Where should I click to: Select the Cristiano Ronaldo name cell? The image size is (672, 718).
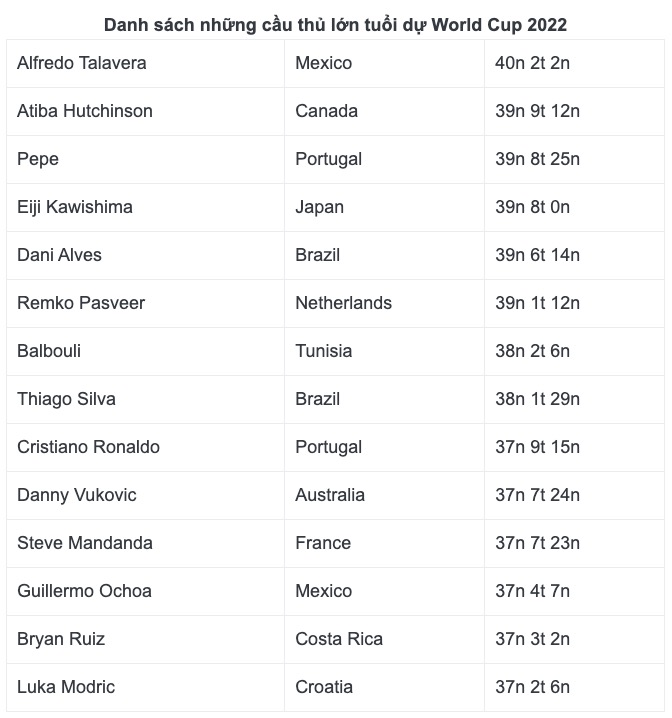coord(88,447)
